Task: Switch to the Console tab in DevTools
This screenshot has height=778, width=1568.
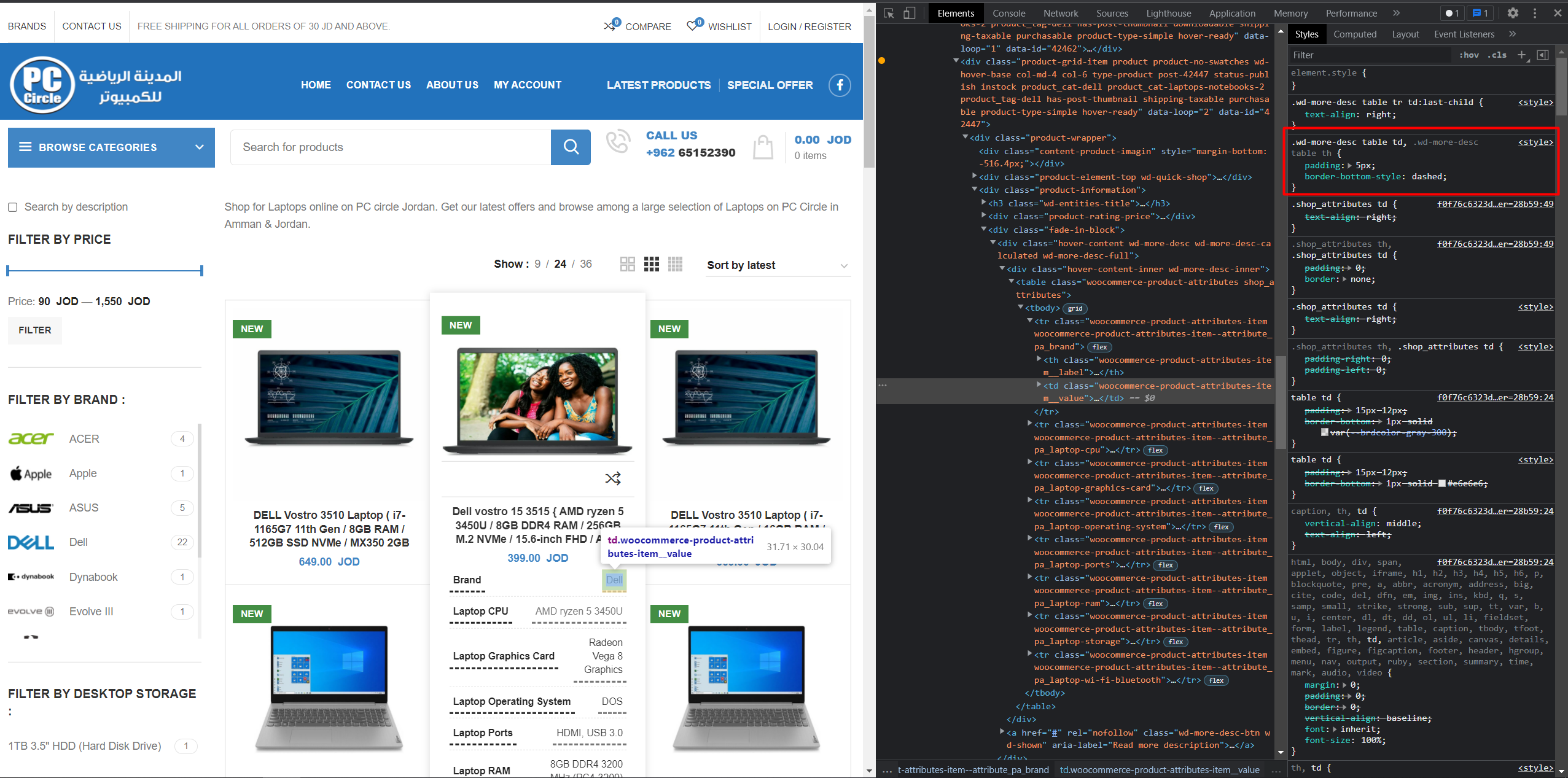Action: click(x=1008, y=13)
